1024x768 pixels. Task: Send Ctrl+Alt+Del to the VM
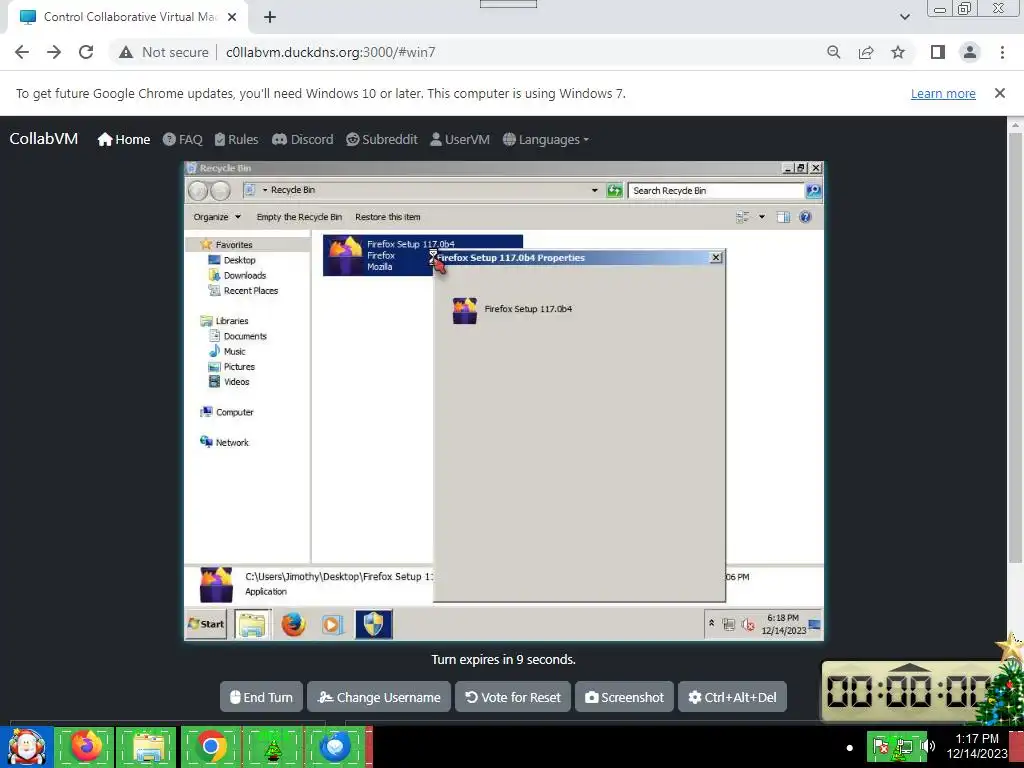732,697
